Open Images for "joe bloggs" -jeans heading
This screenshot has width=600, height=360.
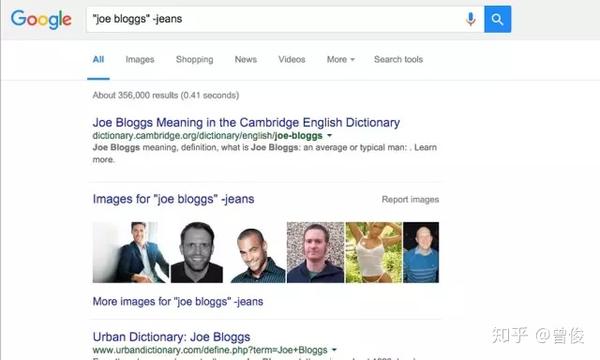click(173, 199)
